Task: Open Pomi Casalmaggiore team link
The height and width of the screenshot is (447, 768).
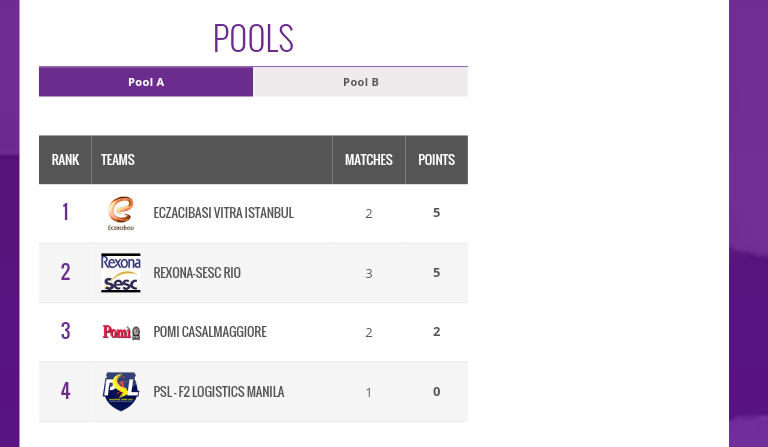Action: click(210, 332)
